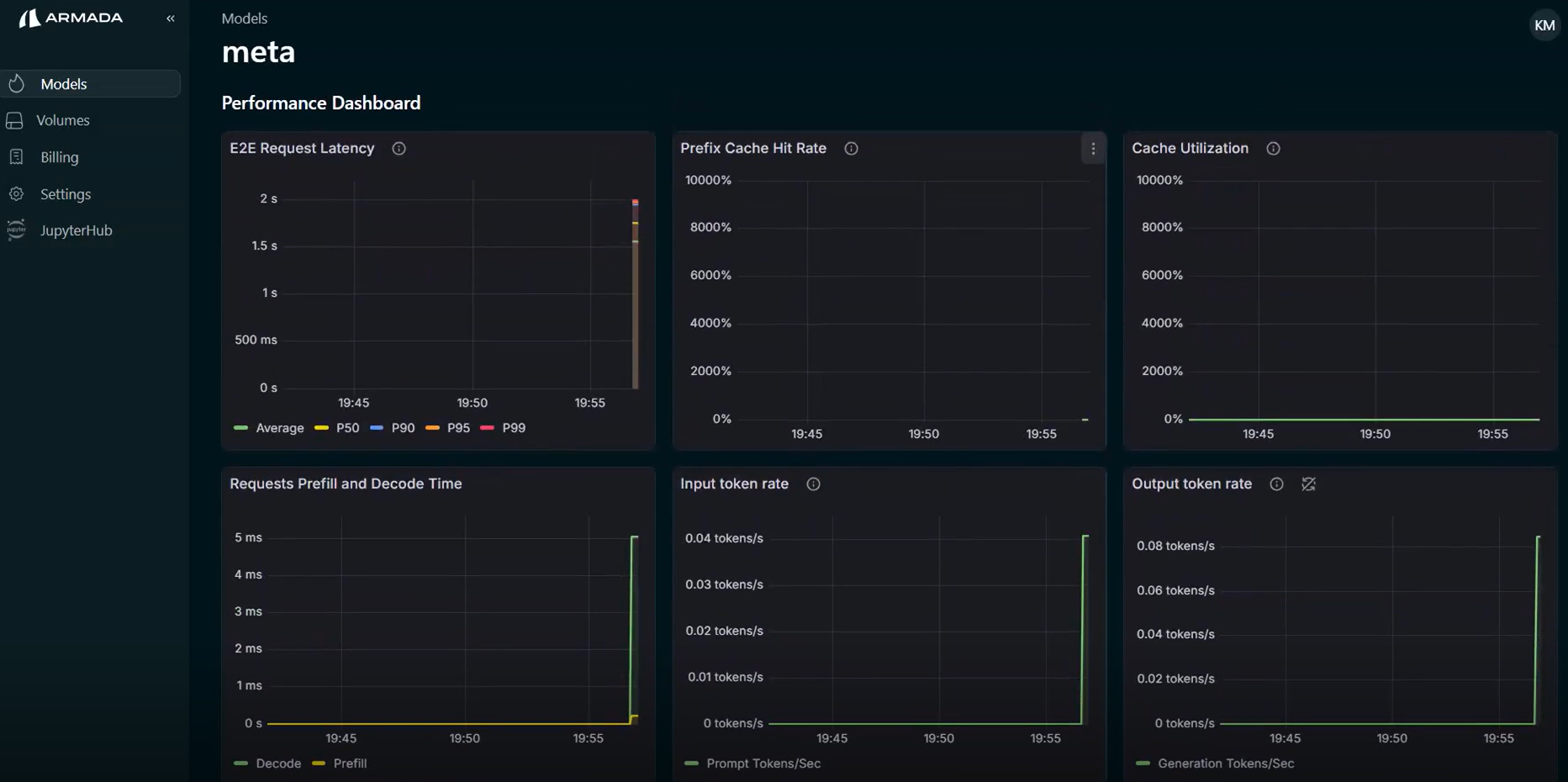Click the P50 yellow color swatch

pos(321,428)
